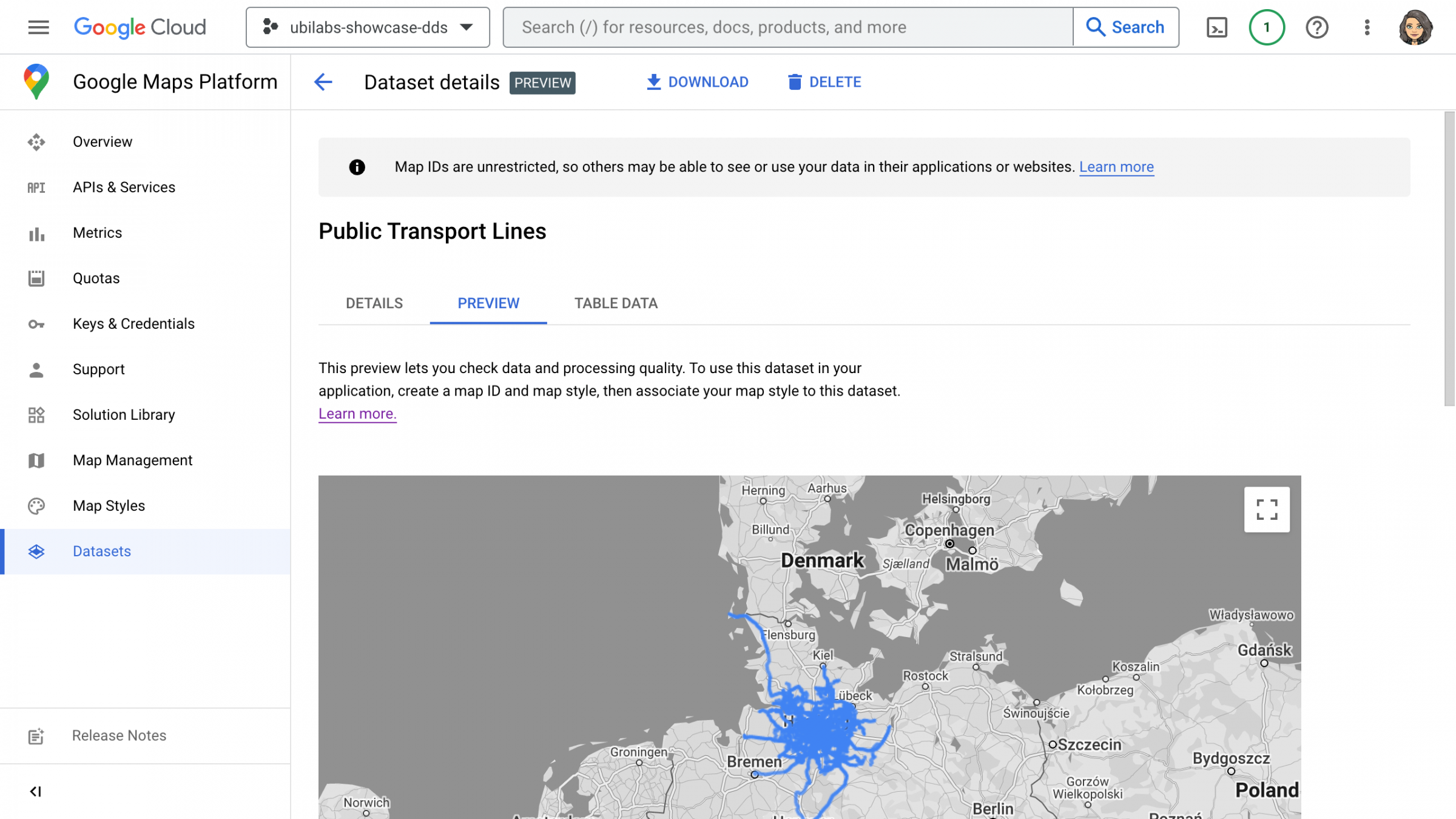This screenshot has width=1456, height=819.
Task: Switch to the DETAILS tab
Action: point(374,303)
